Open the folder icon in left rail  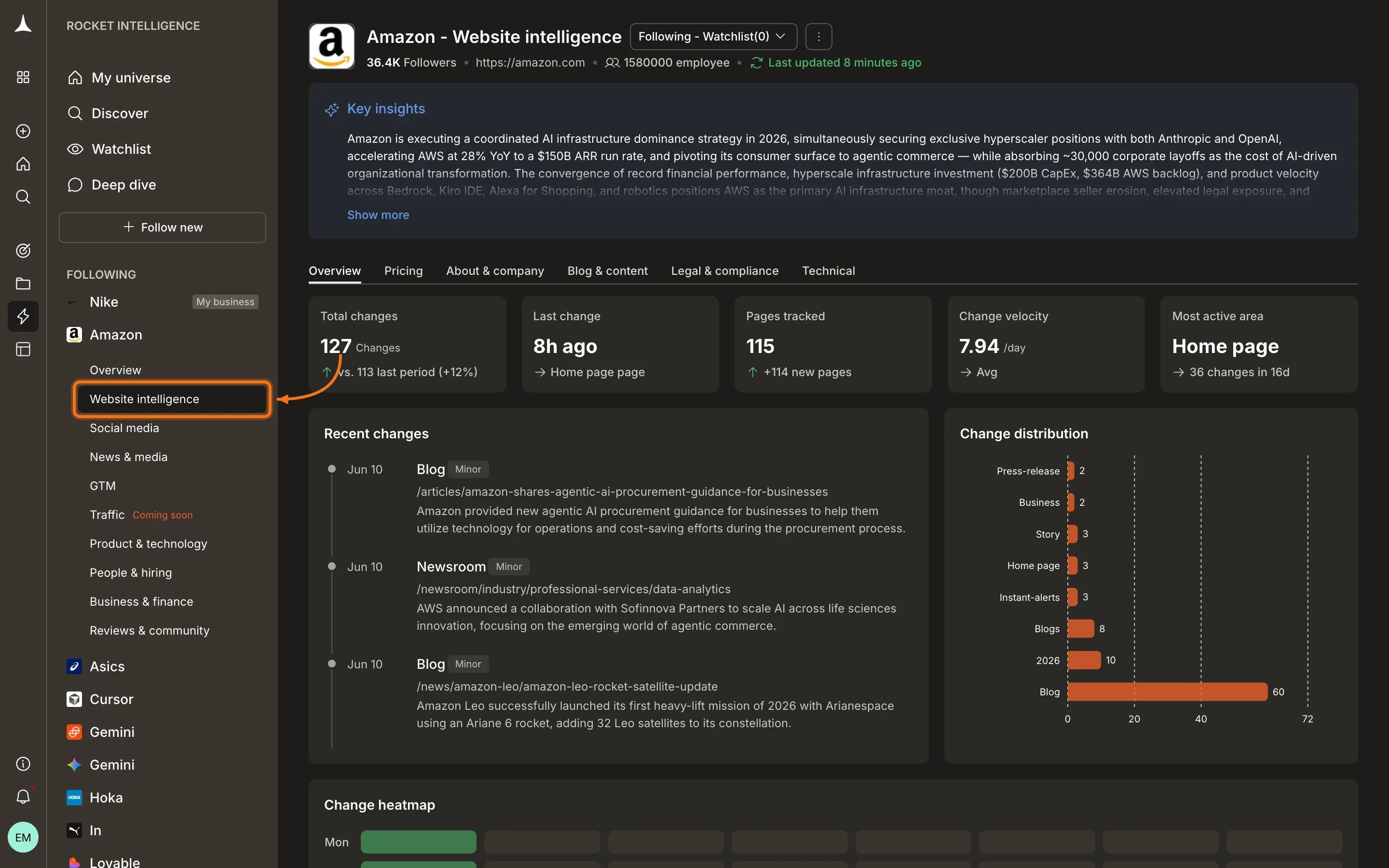click(x=23, y=284)
